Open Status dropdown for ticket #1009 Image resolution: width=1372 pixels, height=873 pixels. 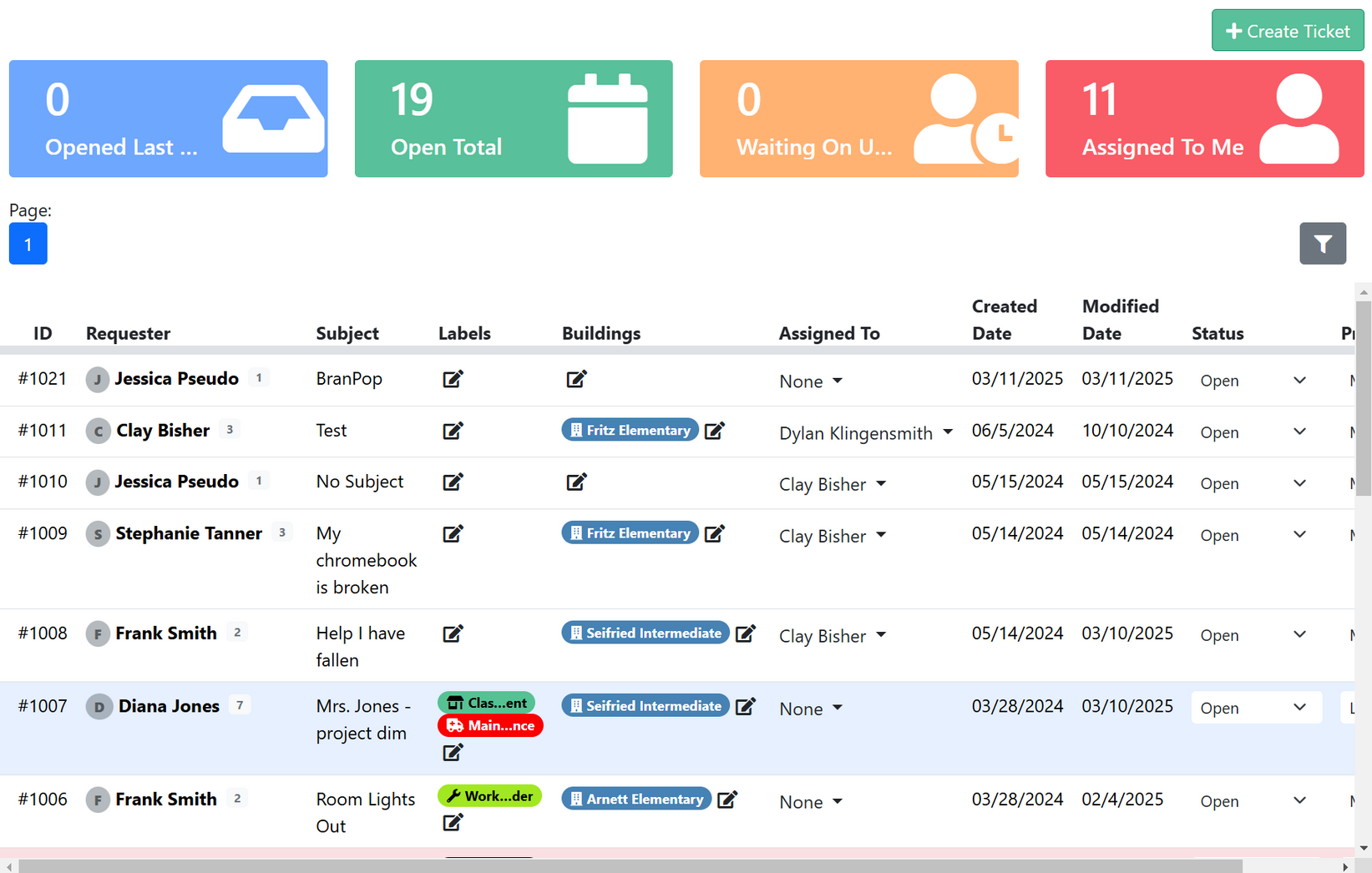point(1256,535)
